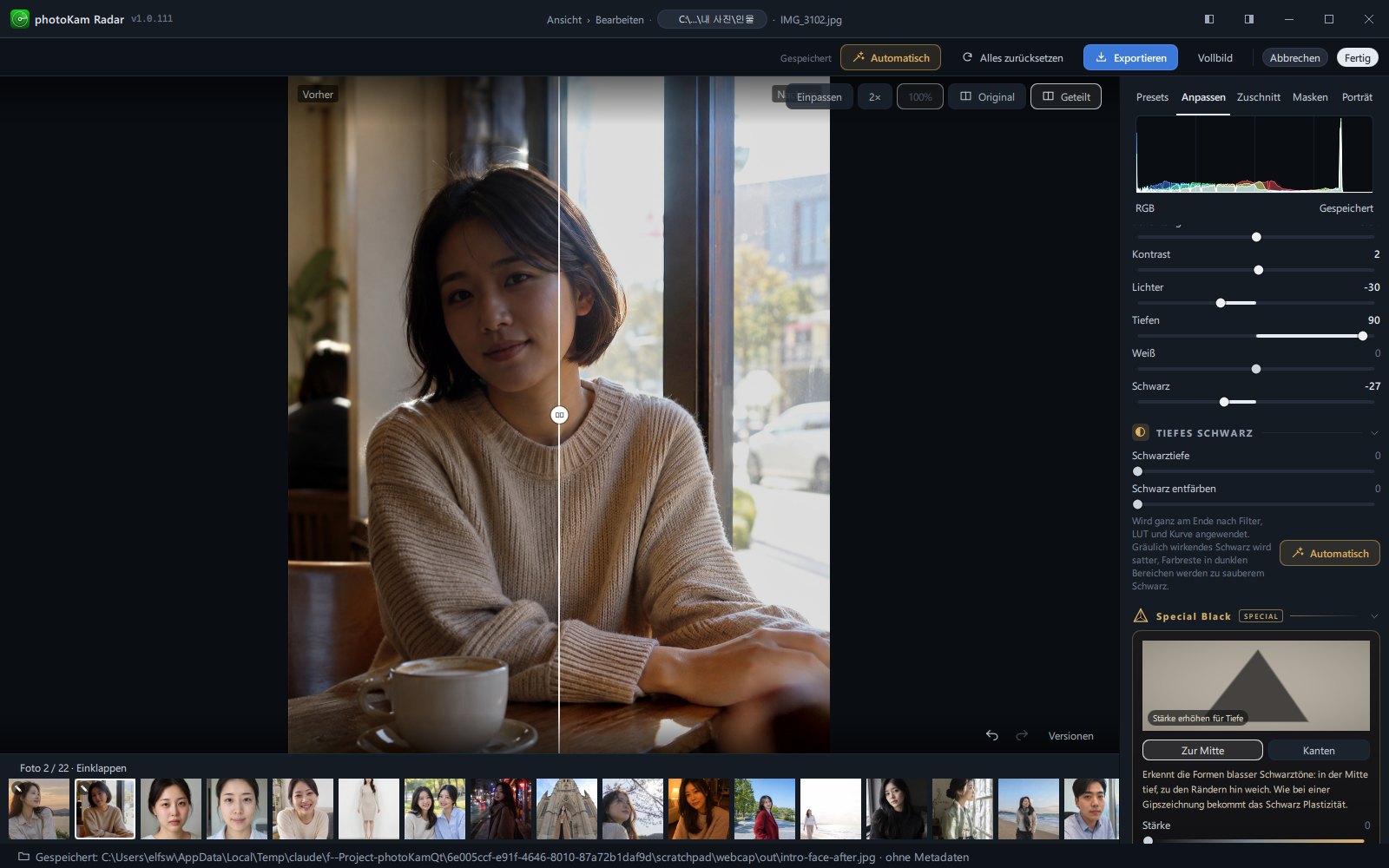The height and width of the screenshot is (868, 1389).
Task: Click the folder icon in status bar
Action: tap(24, 857)
